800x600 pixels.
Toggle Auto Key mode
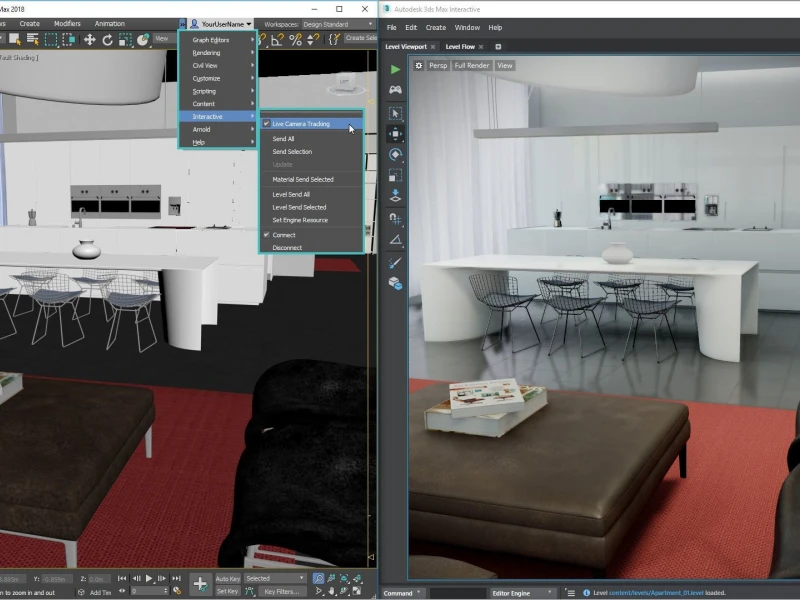click(x=228, y=579)
